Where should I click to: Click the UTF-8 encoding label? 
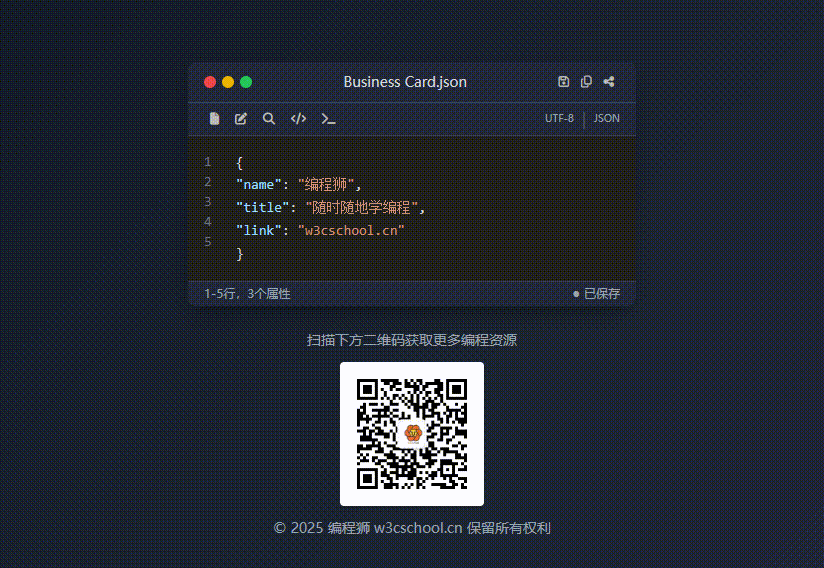click(559, 118)
